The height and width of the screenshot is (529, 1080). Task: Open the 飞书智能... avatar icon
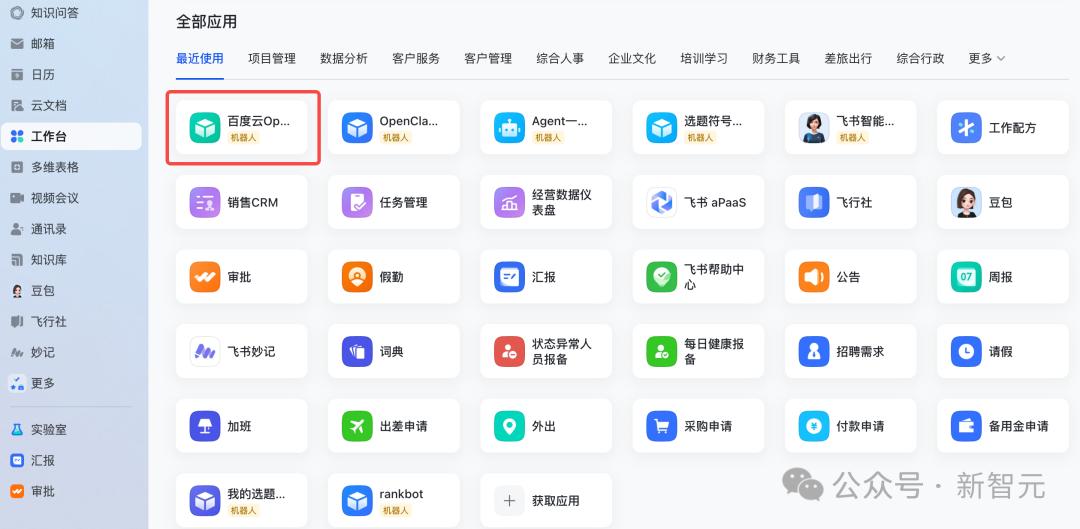813,128
